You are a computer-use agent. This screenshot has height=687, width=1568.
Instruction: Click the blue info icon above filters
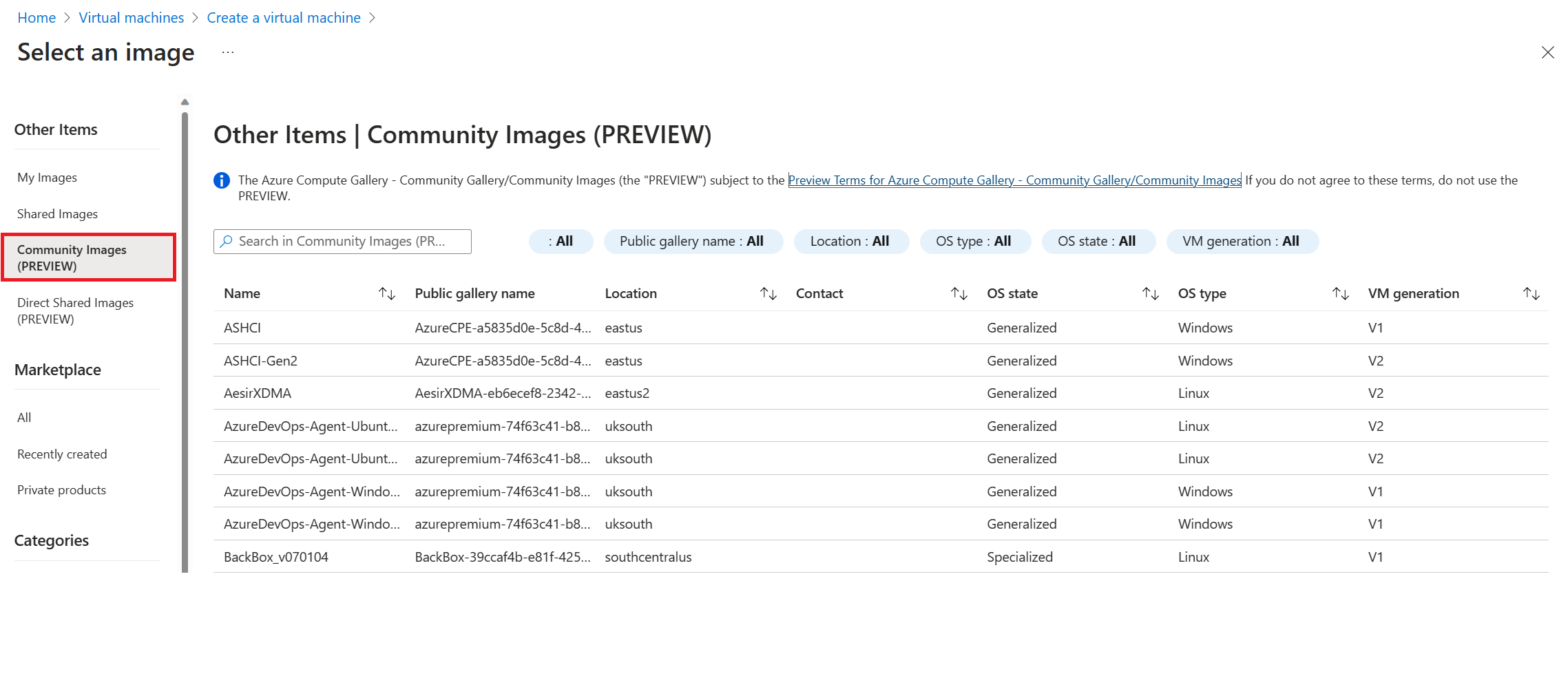coord(221,180)
